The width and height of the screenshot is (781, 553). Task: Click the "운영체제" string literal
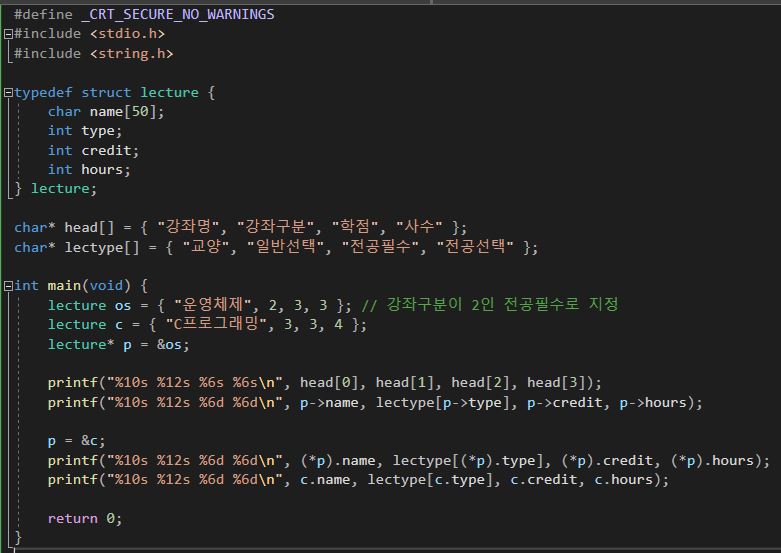213,304
